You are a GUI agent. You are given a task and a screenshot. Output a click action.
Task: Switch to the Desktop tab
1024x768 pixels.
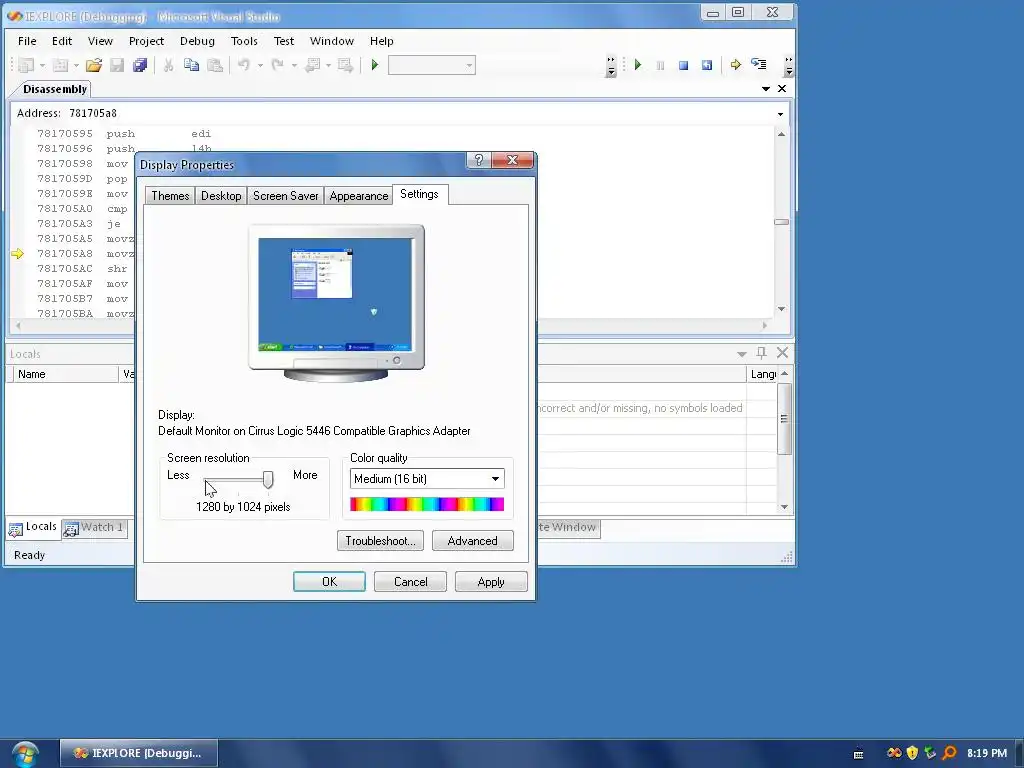(x=221, y=196)
